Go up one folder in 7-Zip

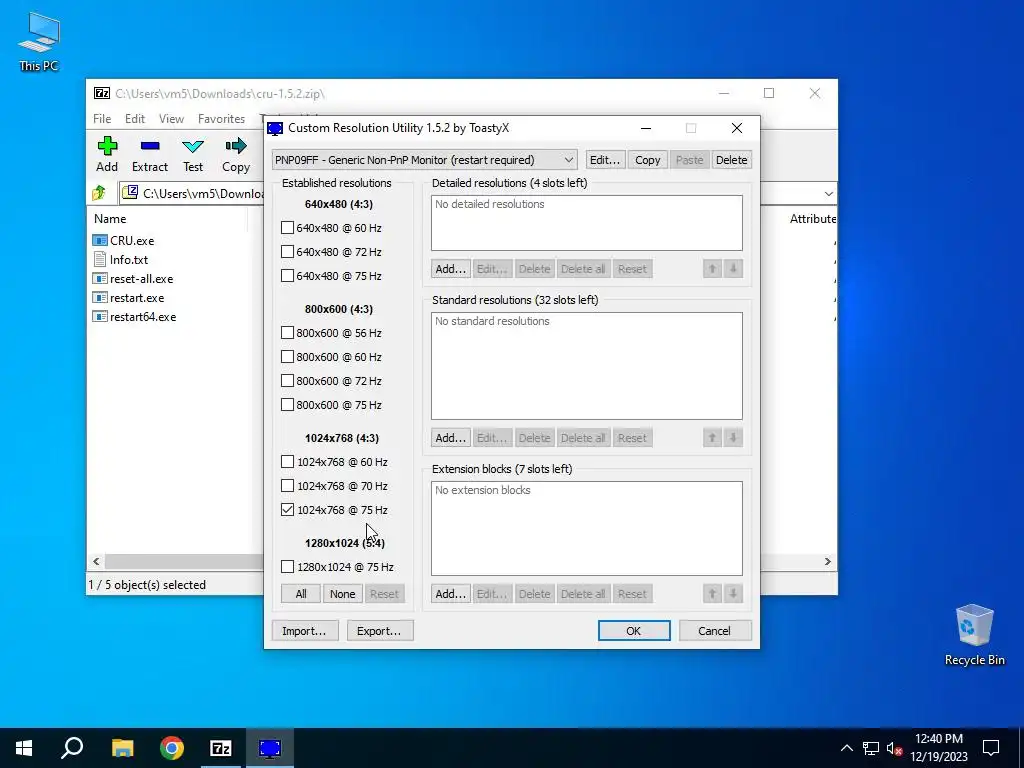(99, 193)
